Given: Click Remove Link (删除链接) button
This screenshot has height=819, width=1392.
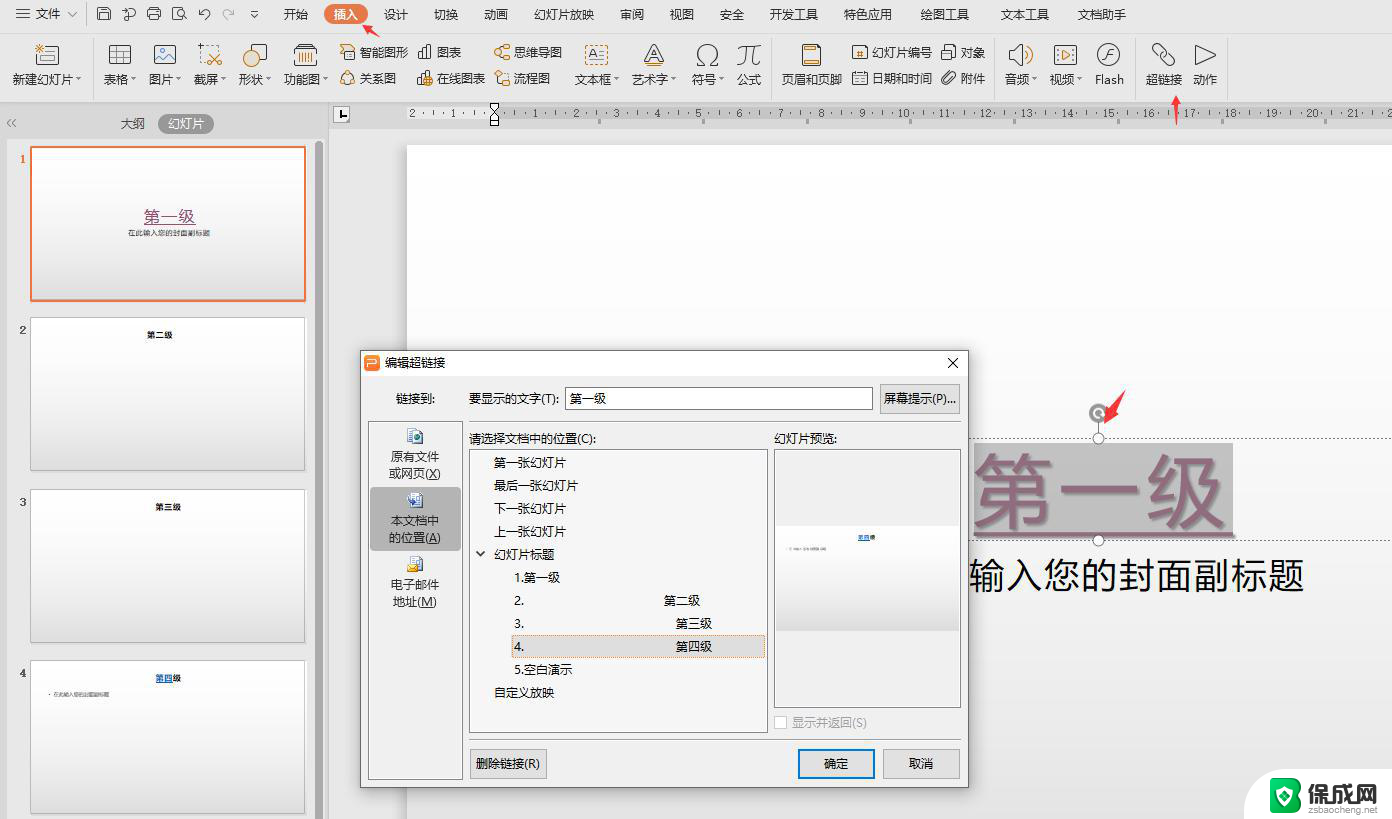Looking at the screenshot, I should point(508,764).
